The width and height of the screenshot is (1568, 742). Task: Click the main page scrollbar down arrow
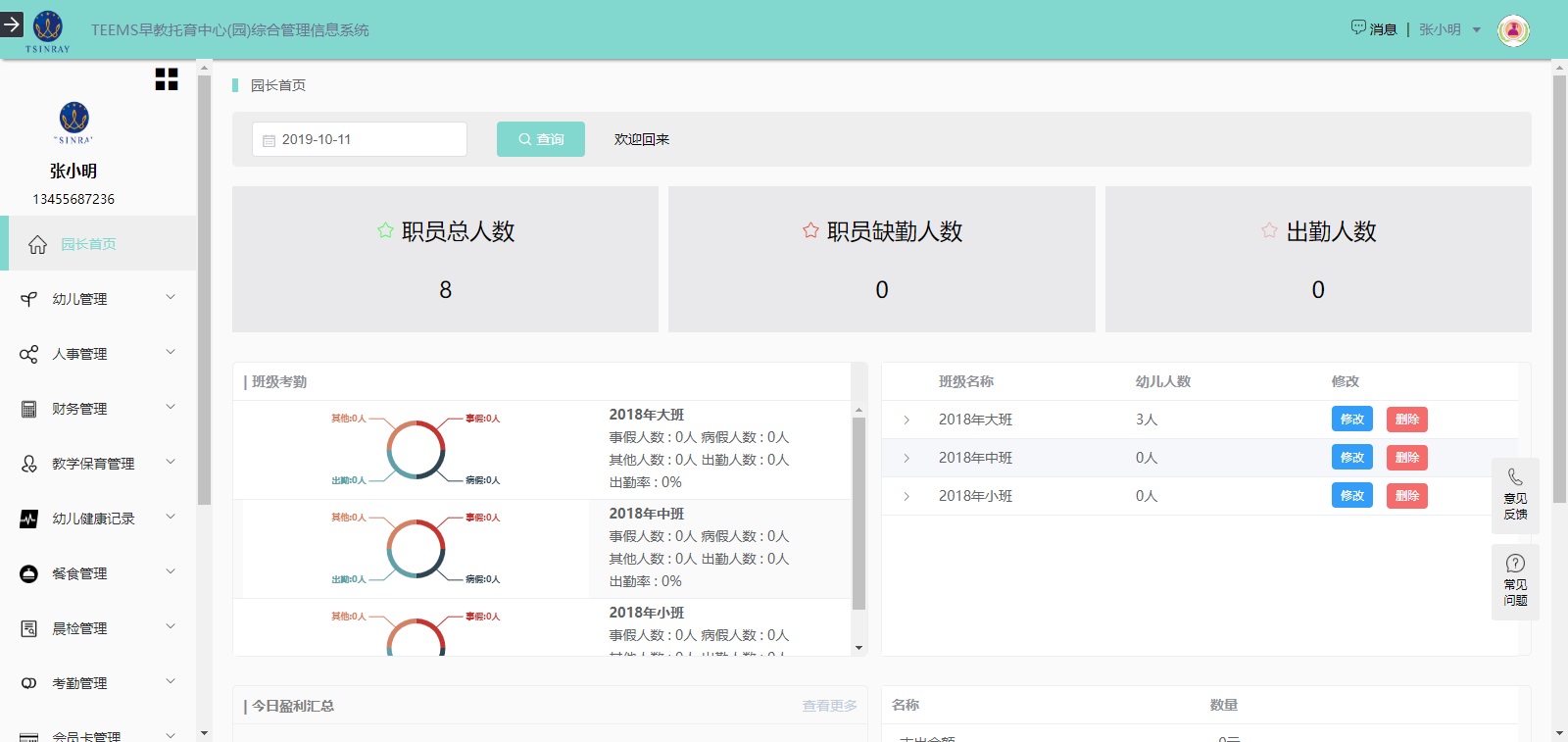tap(1559, 733)
